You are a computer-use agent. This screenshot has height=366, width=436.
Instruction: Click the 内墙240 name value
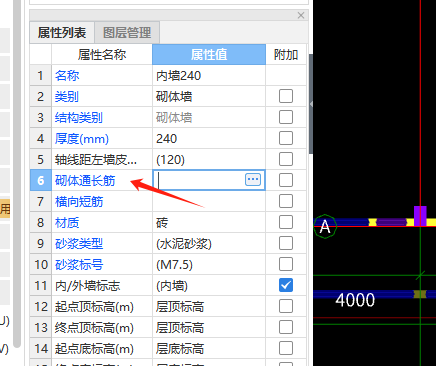(x=179, y=76)
